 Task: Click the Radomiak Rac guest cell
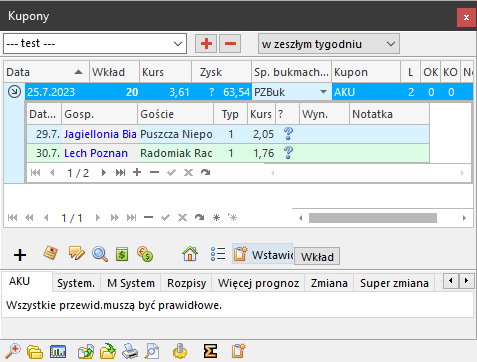pos(176,153)
